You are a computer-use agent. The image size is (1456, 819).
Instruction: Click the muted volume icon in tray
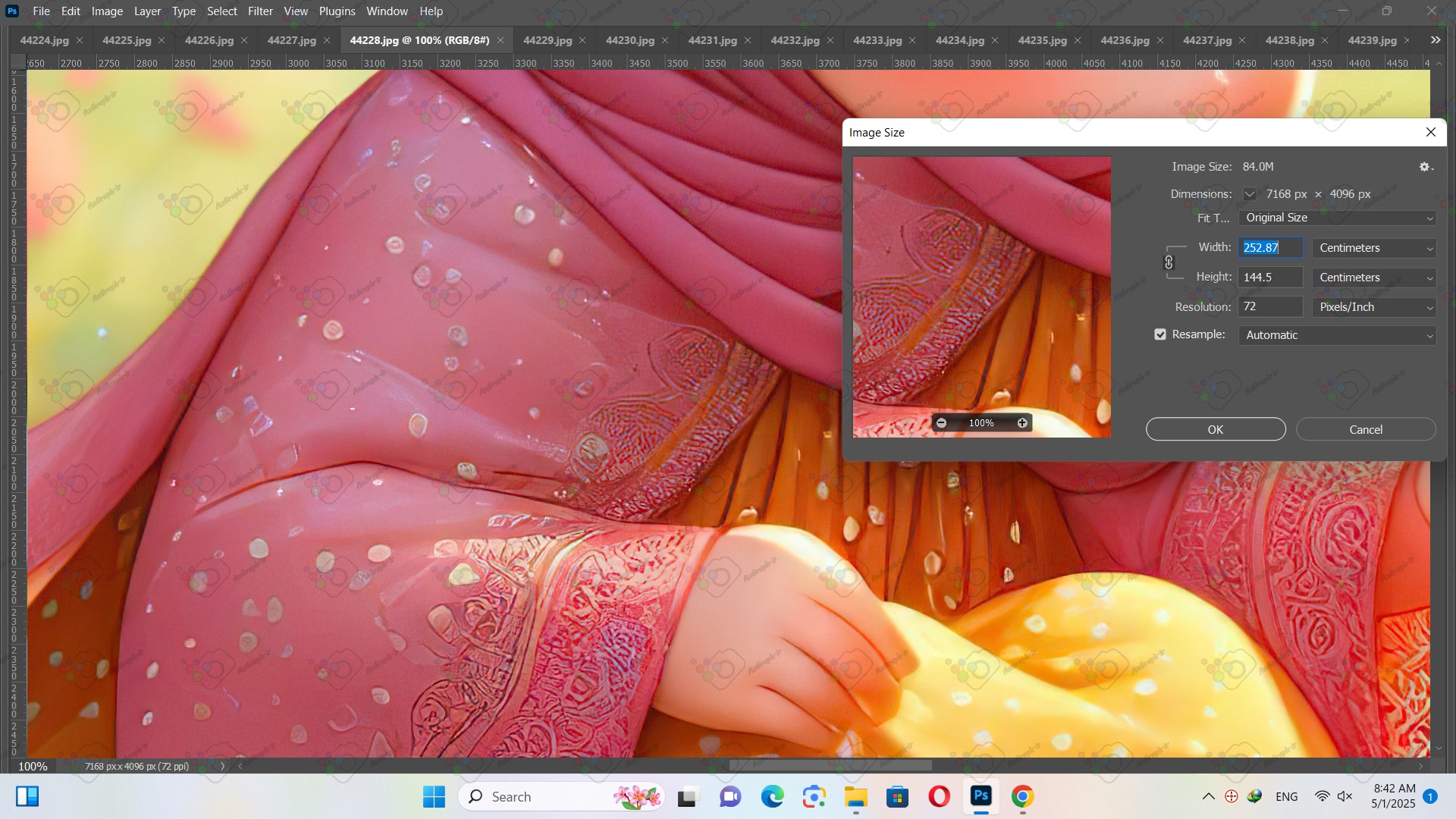1345,796
